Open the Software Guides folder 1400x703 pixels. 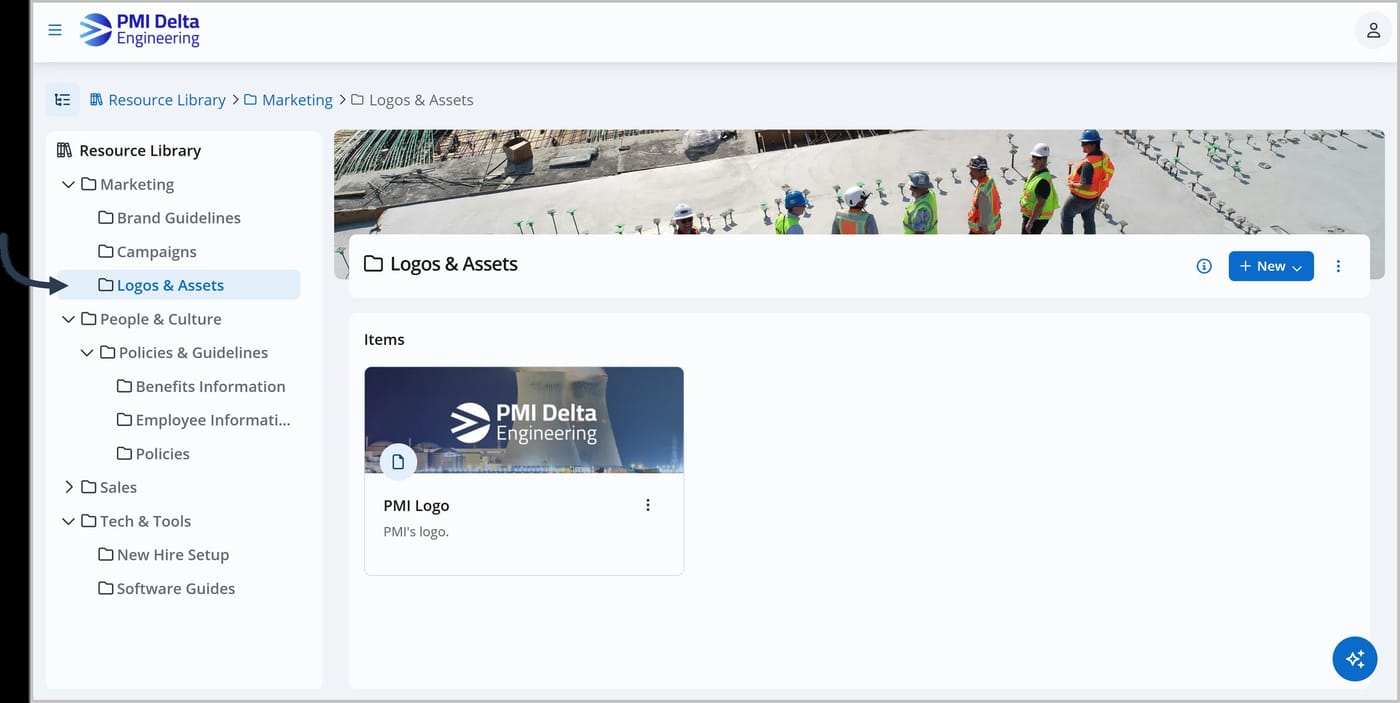[166, 588]
